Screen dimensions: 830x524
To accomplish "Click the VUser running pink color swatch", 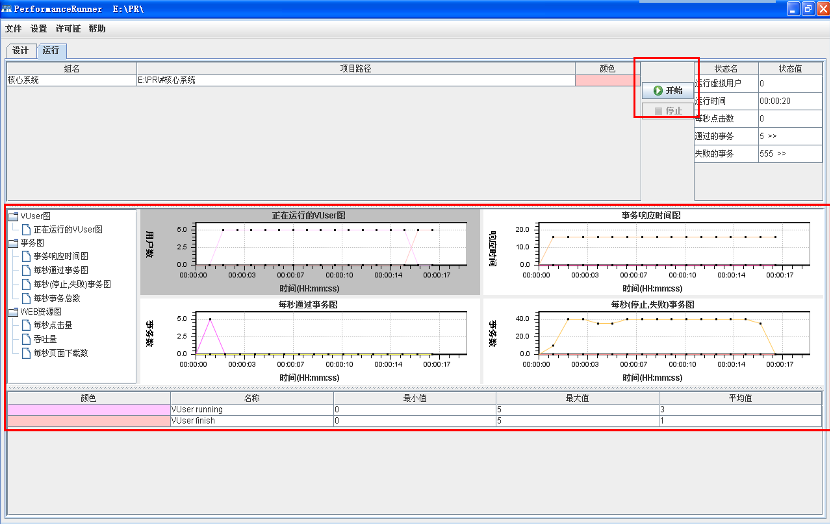I will click(88, 409).
